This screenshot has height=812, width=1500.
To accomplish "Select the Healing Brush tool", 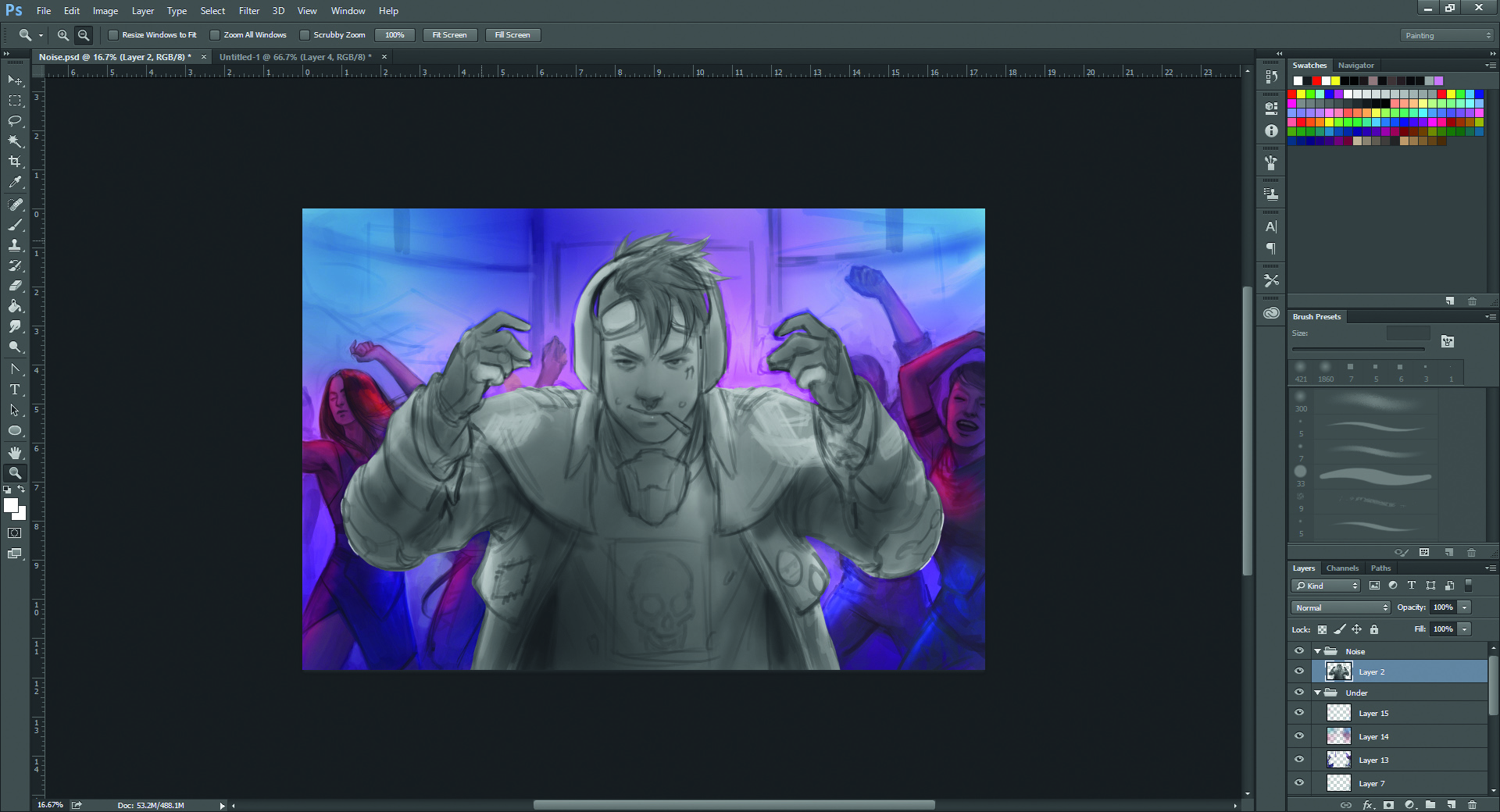I will [15, 205].
